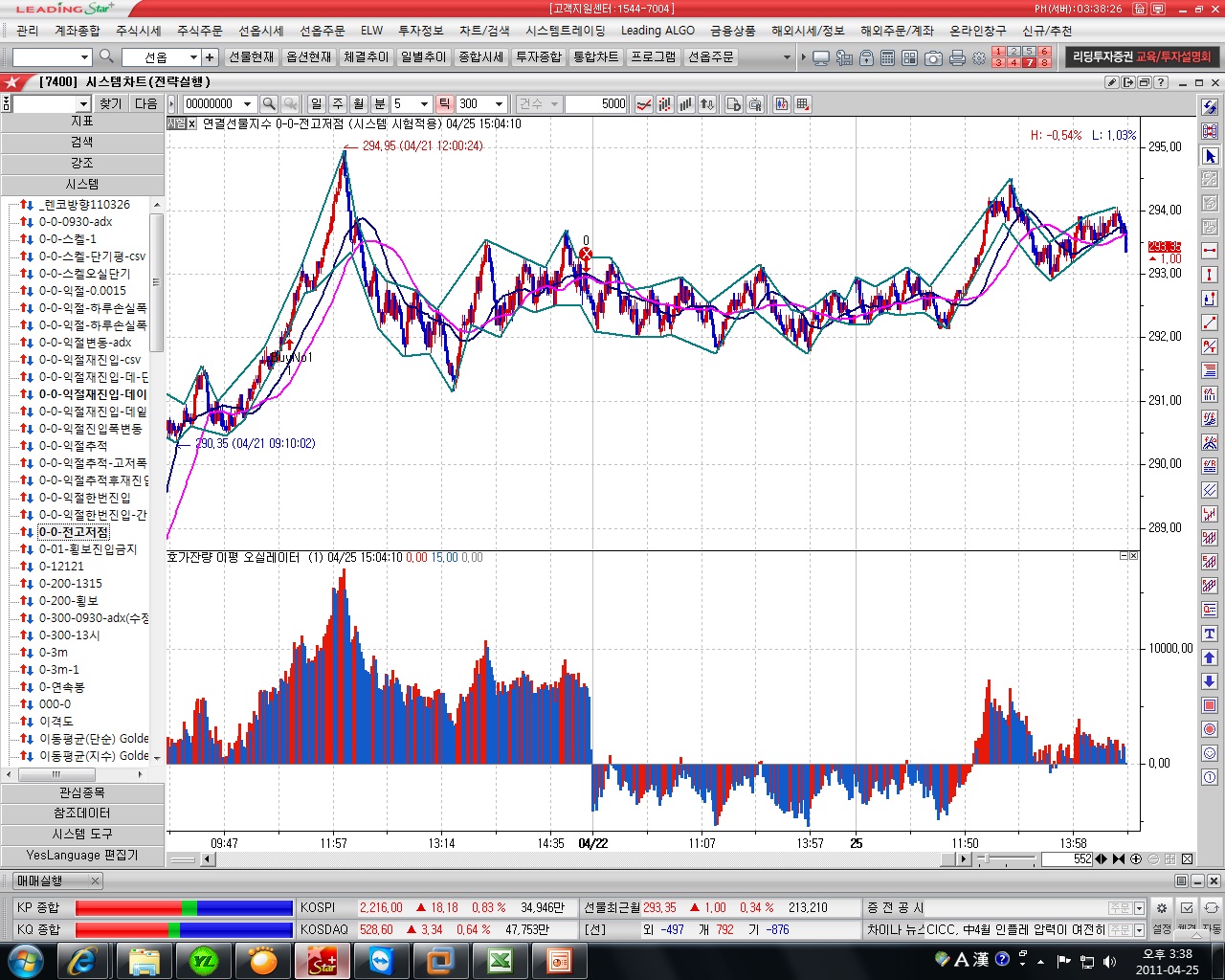Open the 주식주문 menu
The height and width of the screenshot is (980, 1225).
200,31
